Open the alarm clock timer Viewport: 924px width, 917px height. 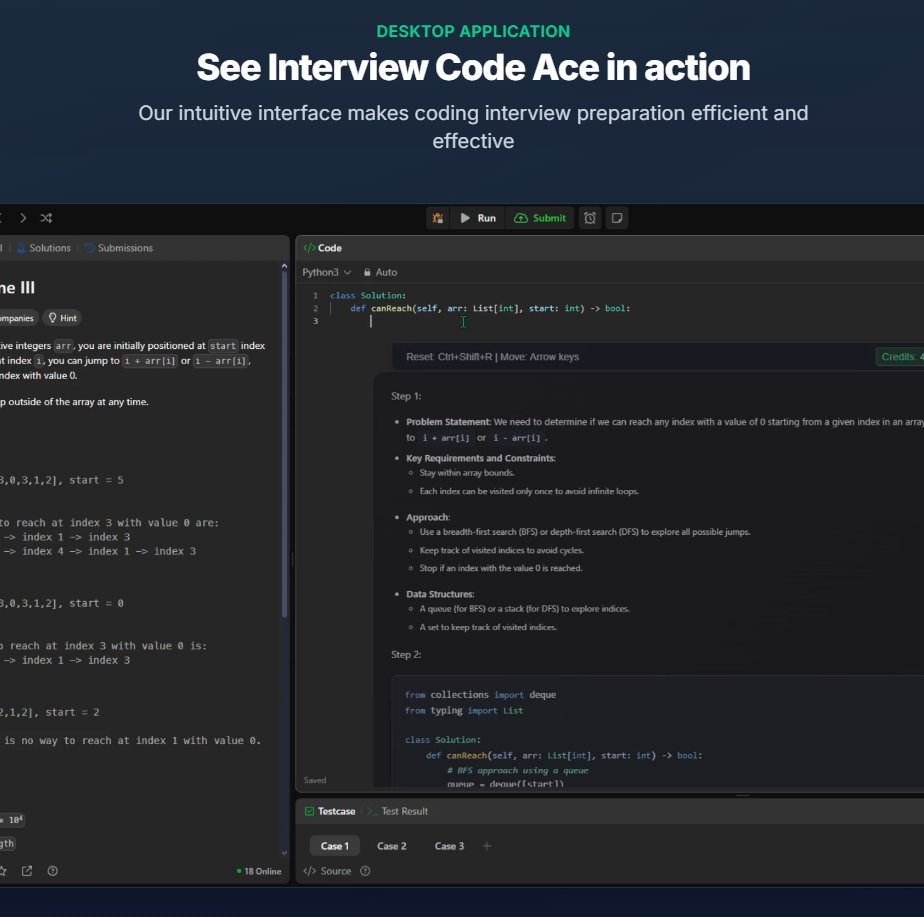(590, 218)
